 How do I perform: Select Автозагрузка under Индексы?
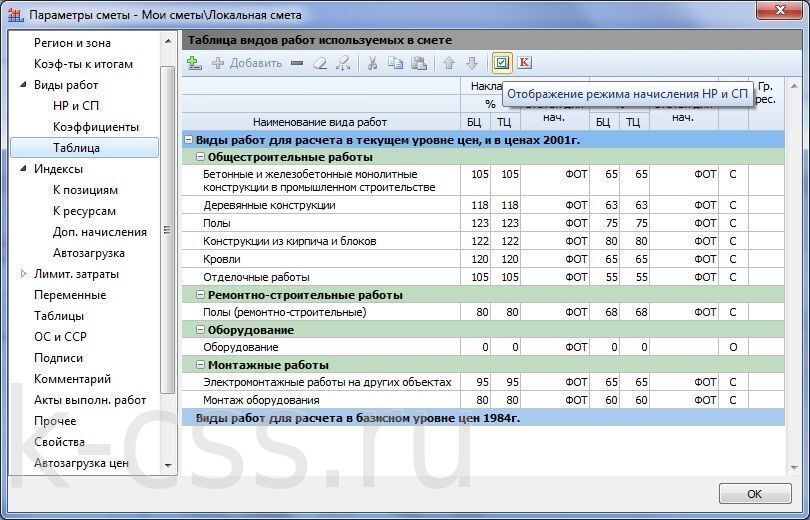tap(88, 253)
